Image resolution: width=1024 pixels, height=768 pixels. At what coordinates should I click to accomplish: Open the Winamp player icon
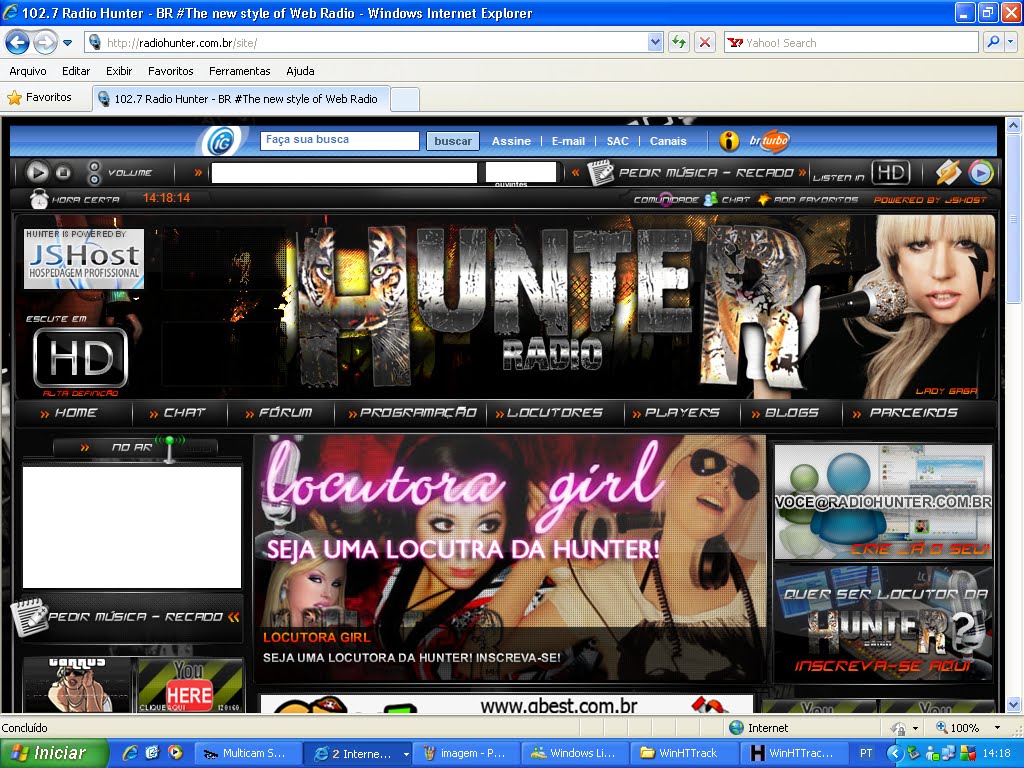pos(948,173)
